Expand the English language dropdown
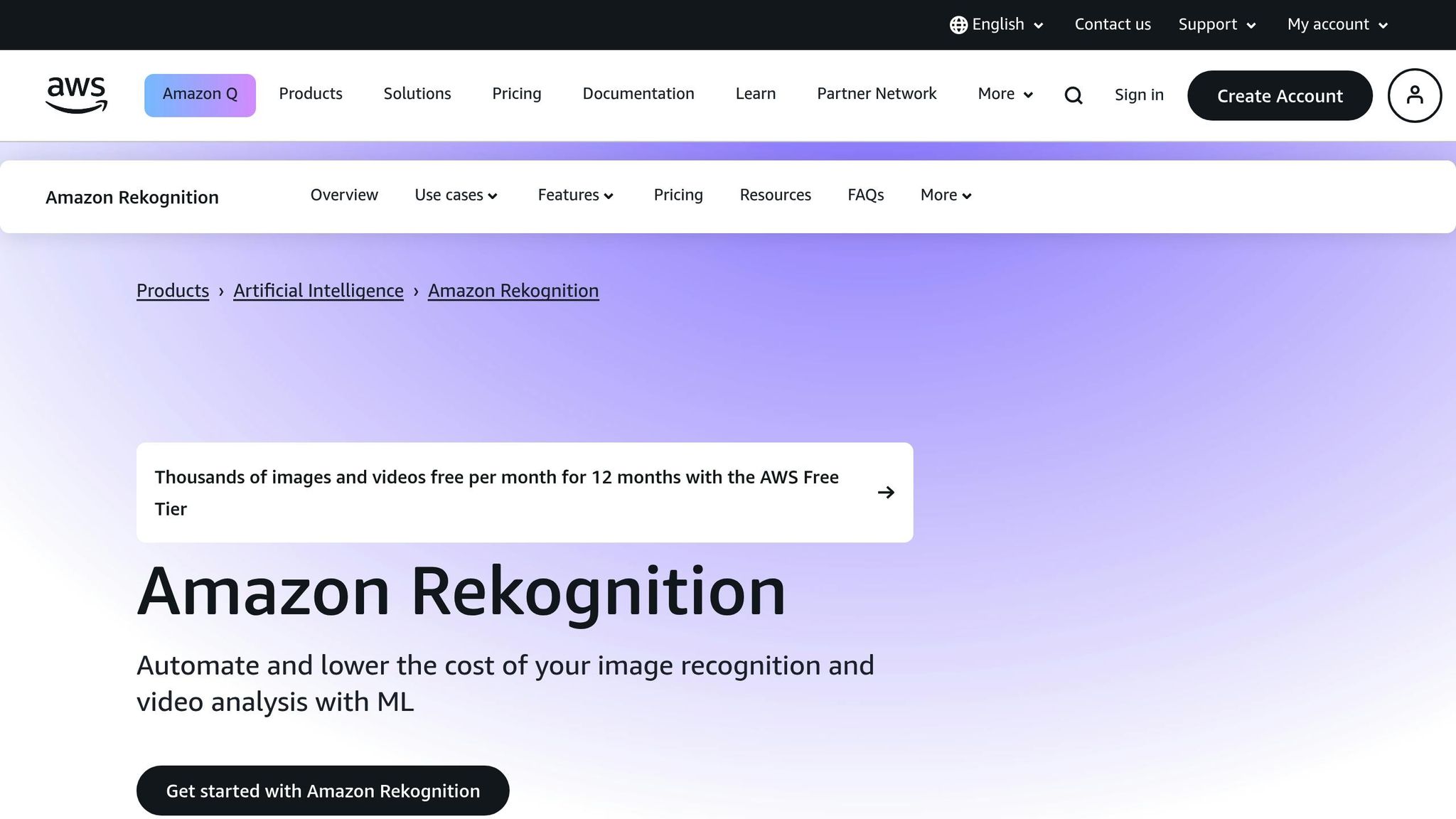 (x=997, y=25)
